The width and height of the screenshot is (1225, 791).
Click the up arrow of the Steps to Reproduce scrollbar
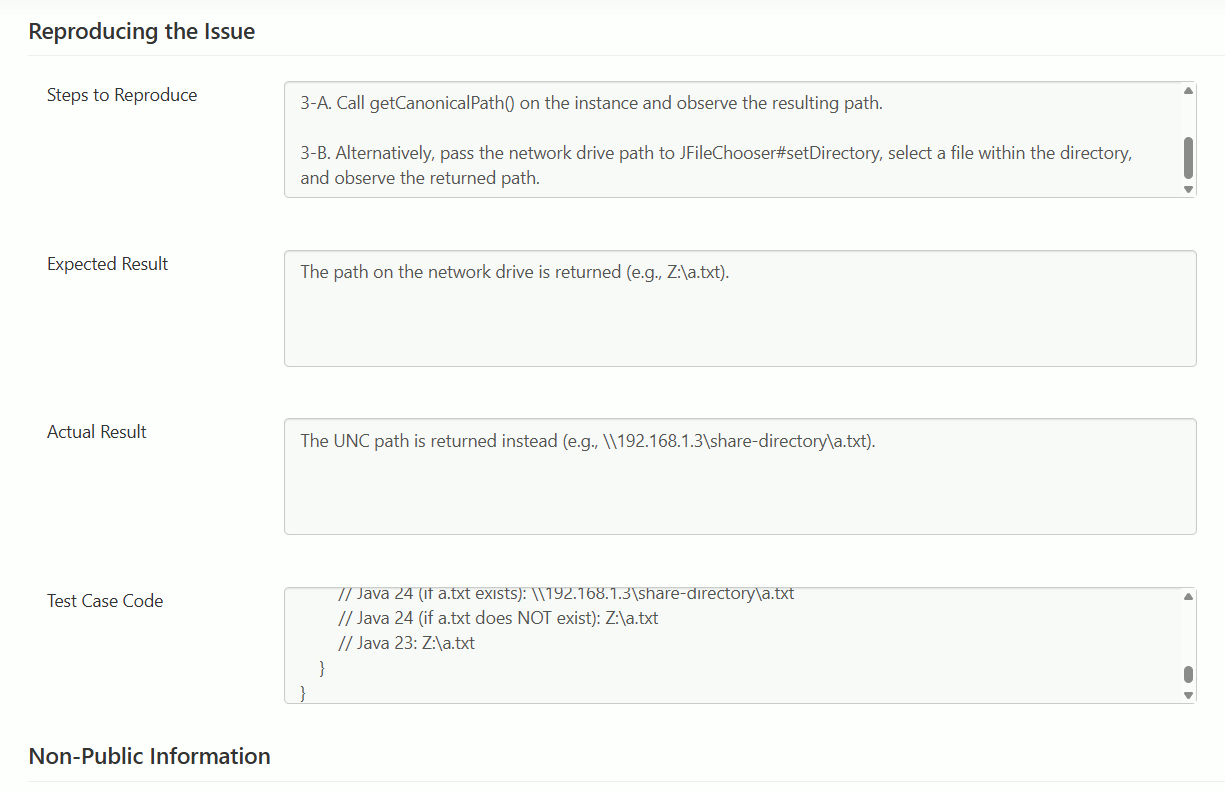click(1188, 91)
